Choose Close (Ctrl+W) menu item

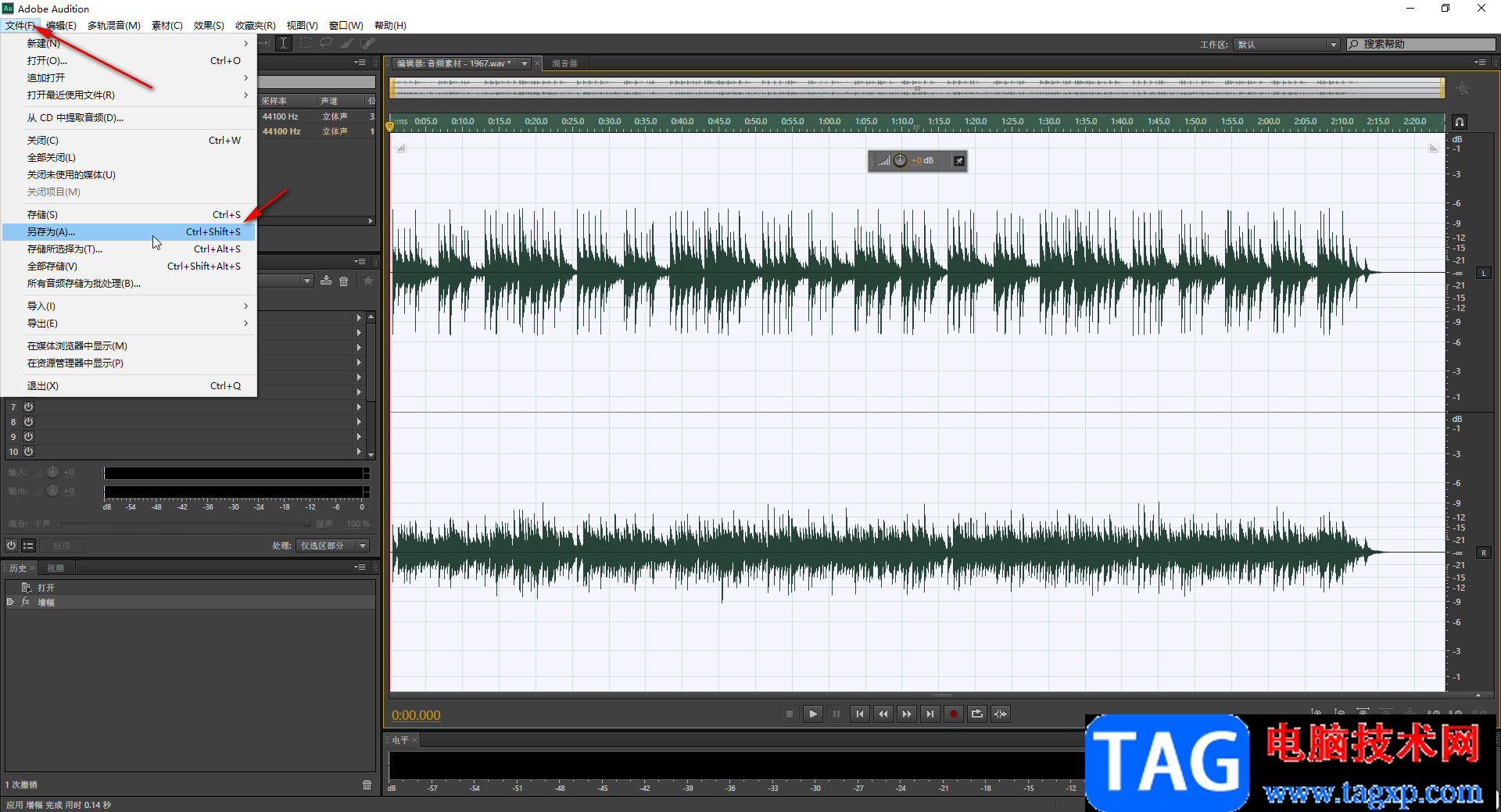click(x=128, y=140)
